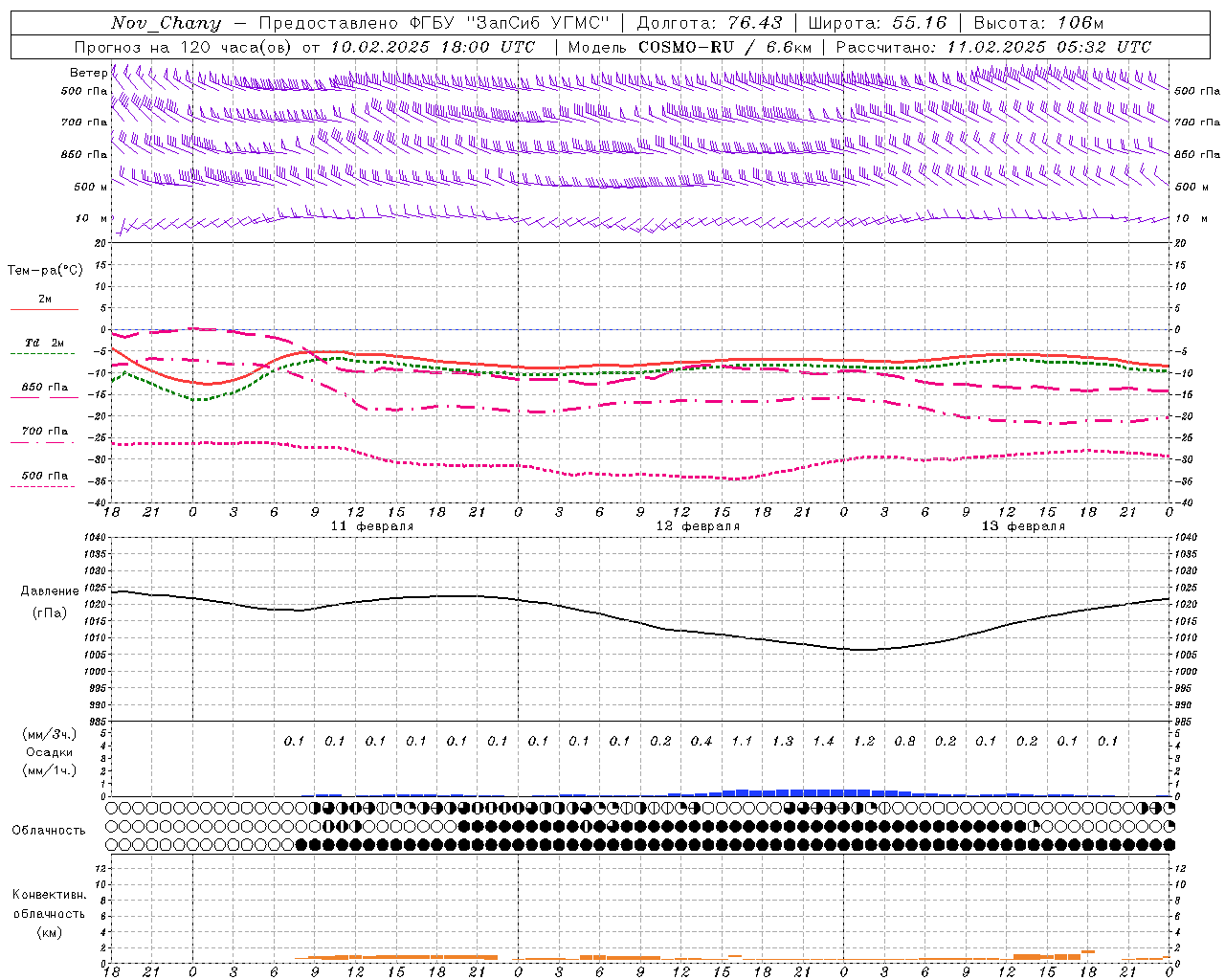
Task: Click the 0.8 precipitation value
Action: pyautogui.click(x=904, y=742)
